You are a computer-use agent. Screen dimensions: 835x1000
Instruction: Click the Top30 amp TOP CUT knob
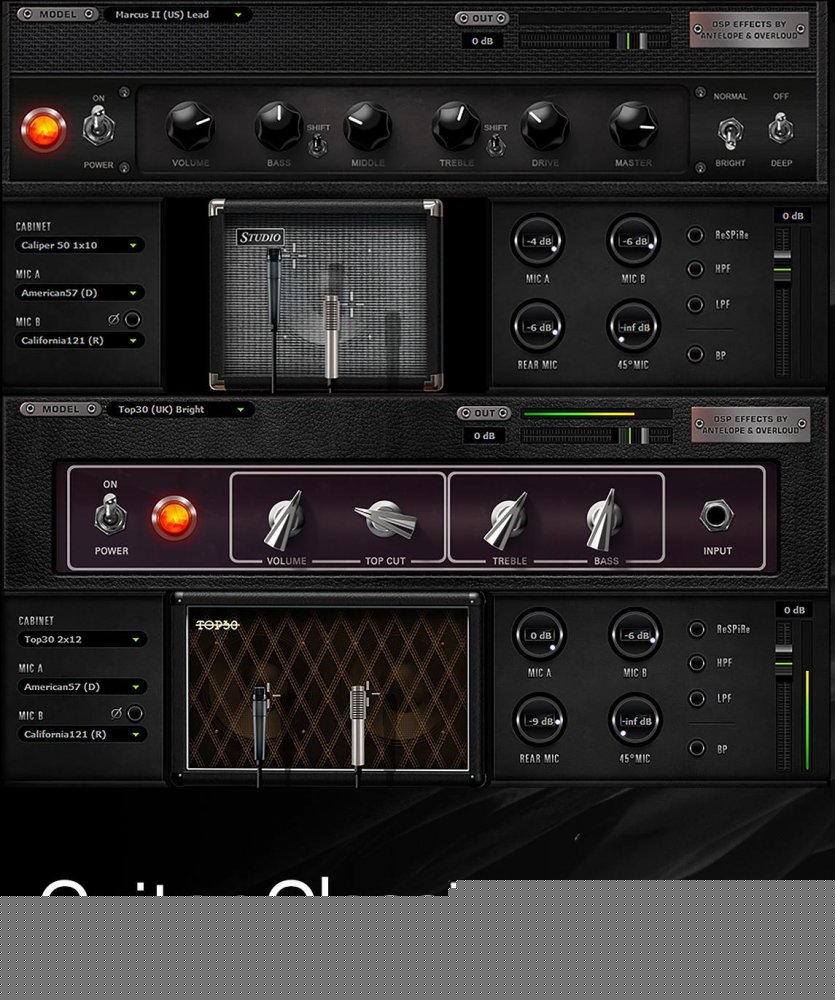point(385,519)
